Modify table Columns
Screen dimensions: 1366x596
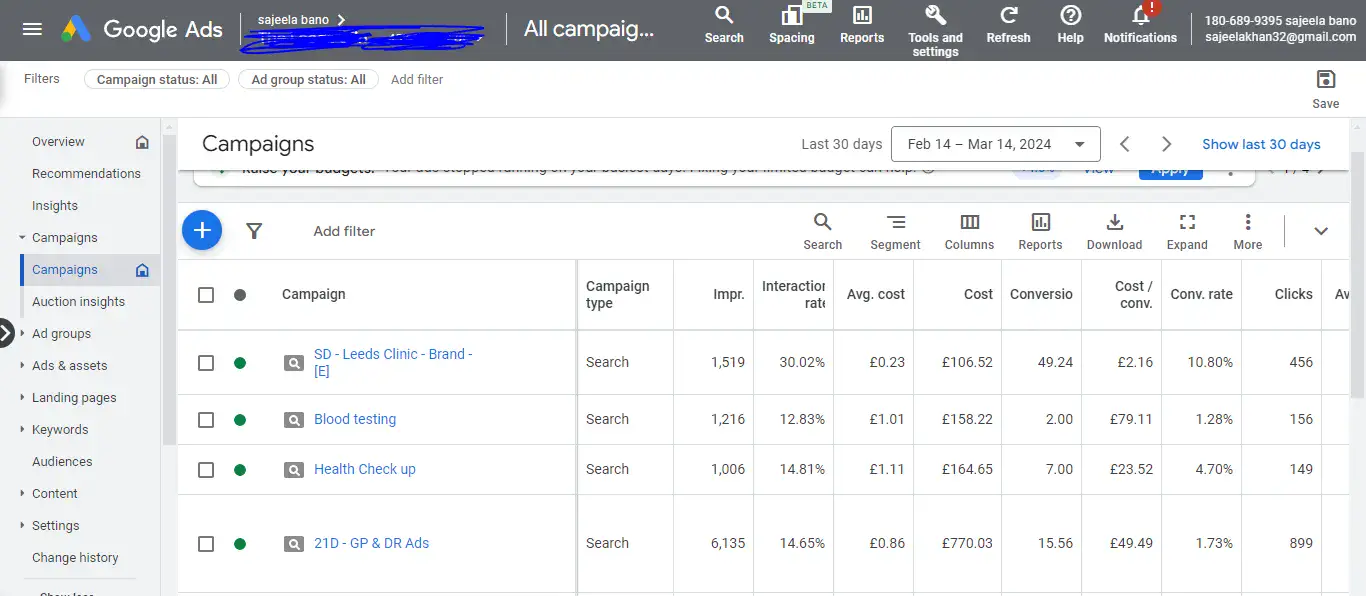[969, 231]
